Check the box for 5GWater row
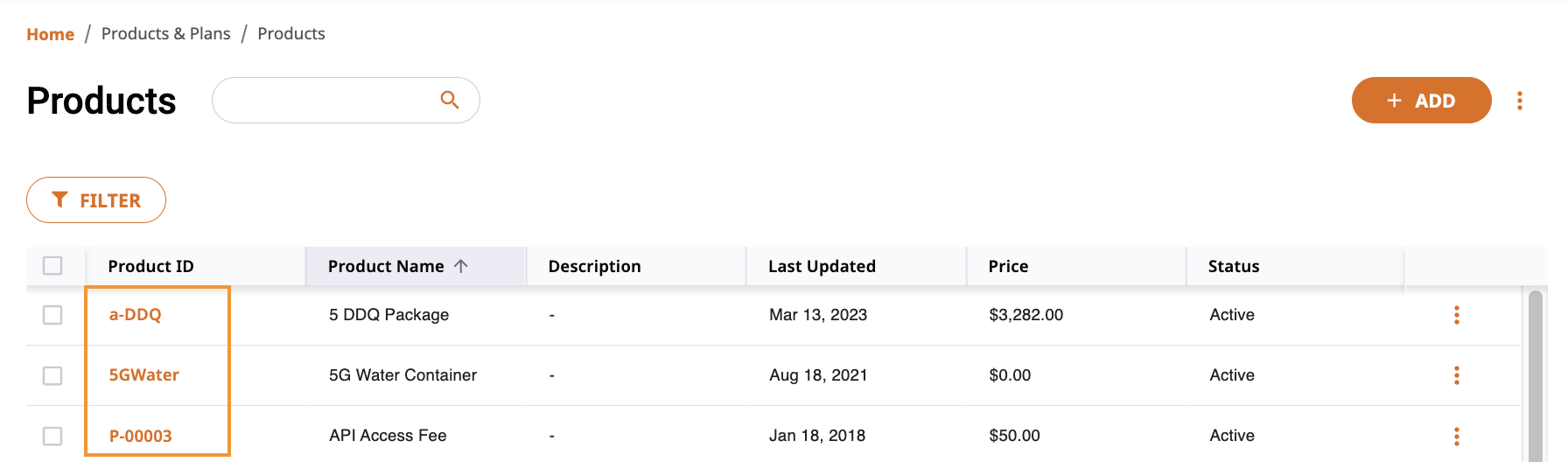 tap(52, 375)
